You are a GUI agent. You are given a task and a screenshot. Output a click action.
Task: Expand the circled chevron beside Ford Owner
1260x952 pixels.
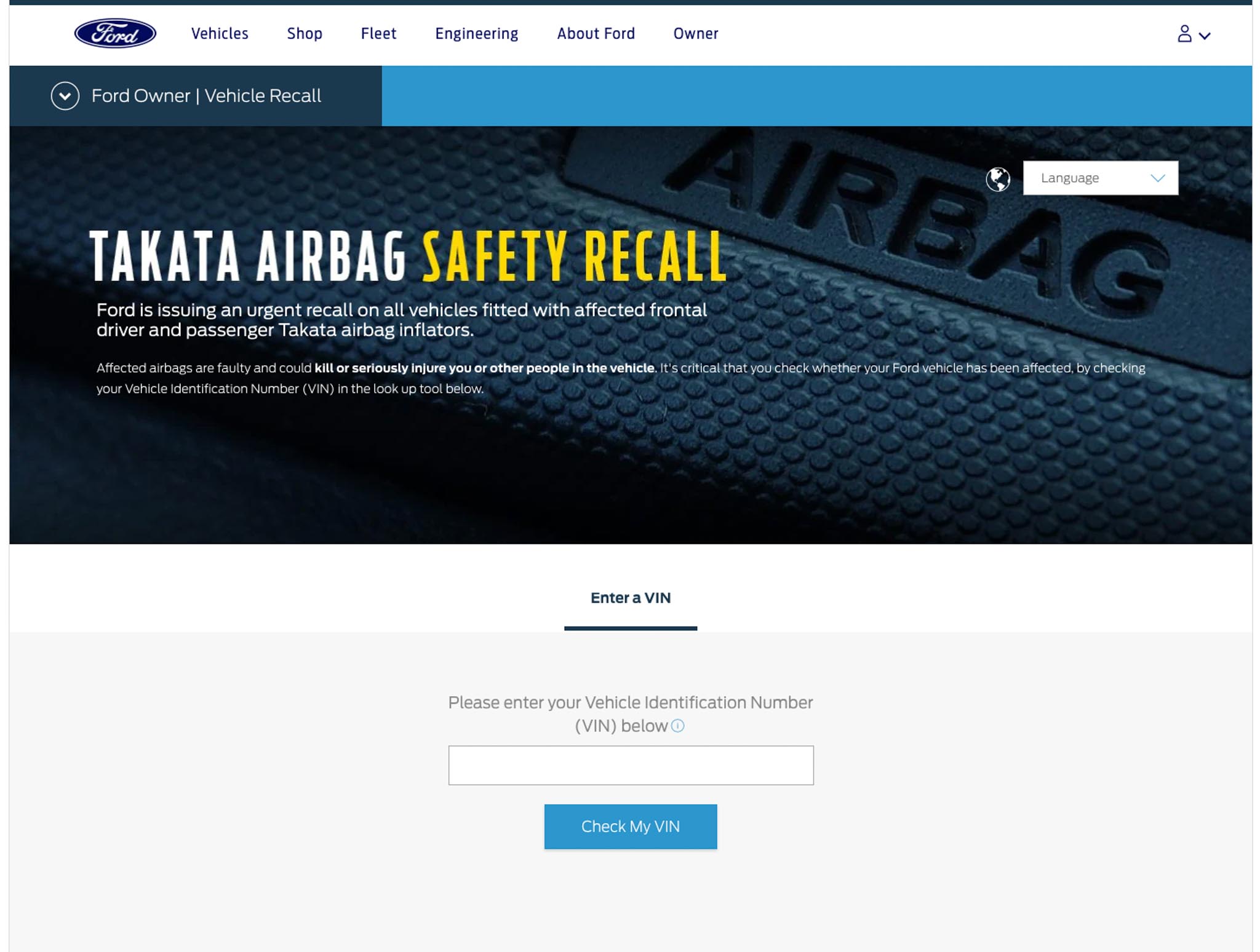(x=65, y=96)
